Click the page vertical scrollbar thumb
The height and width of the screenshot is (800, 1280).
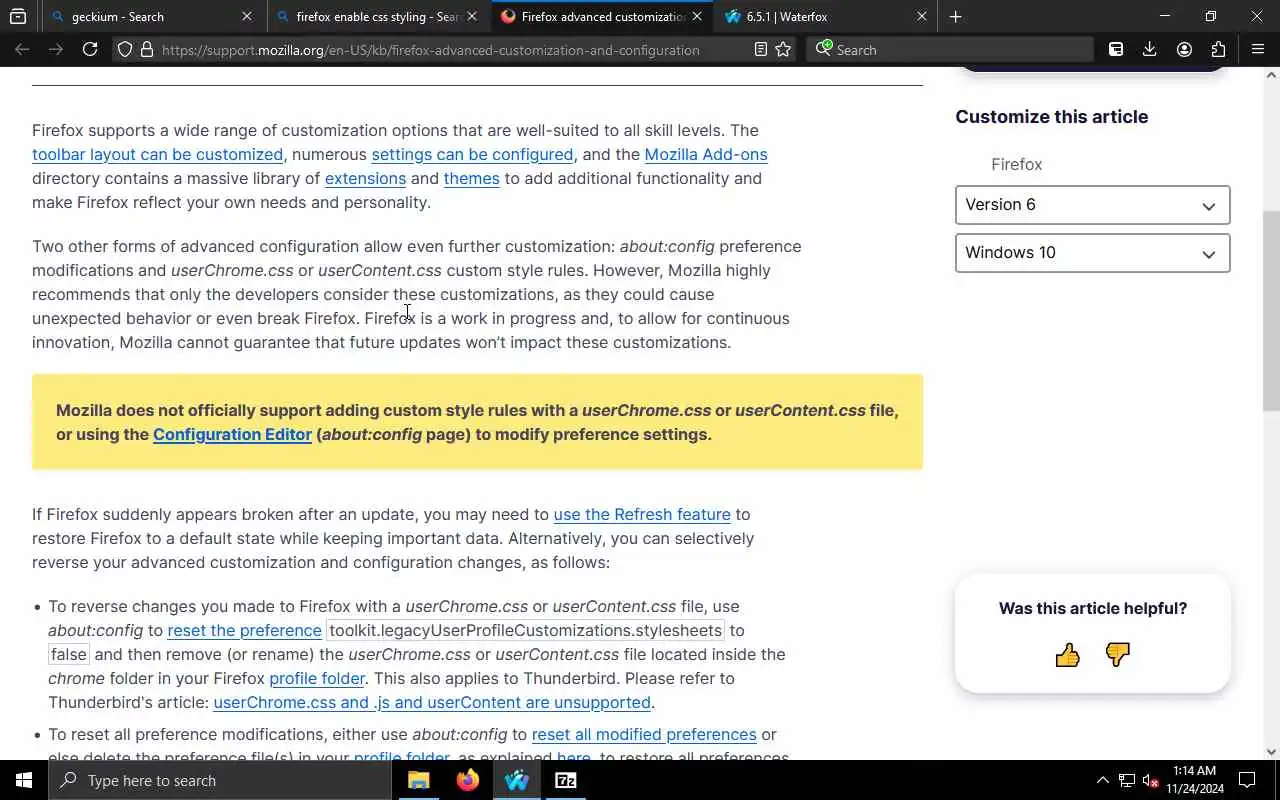pos(1271,310)
